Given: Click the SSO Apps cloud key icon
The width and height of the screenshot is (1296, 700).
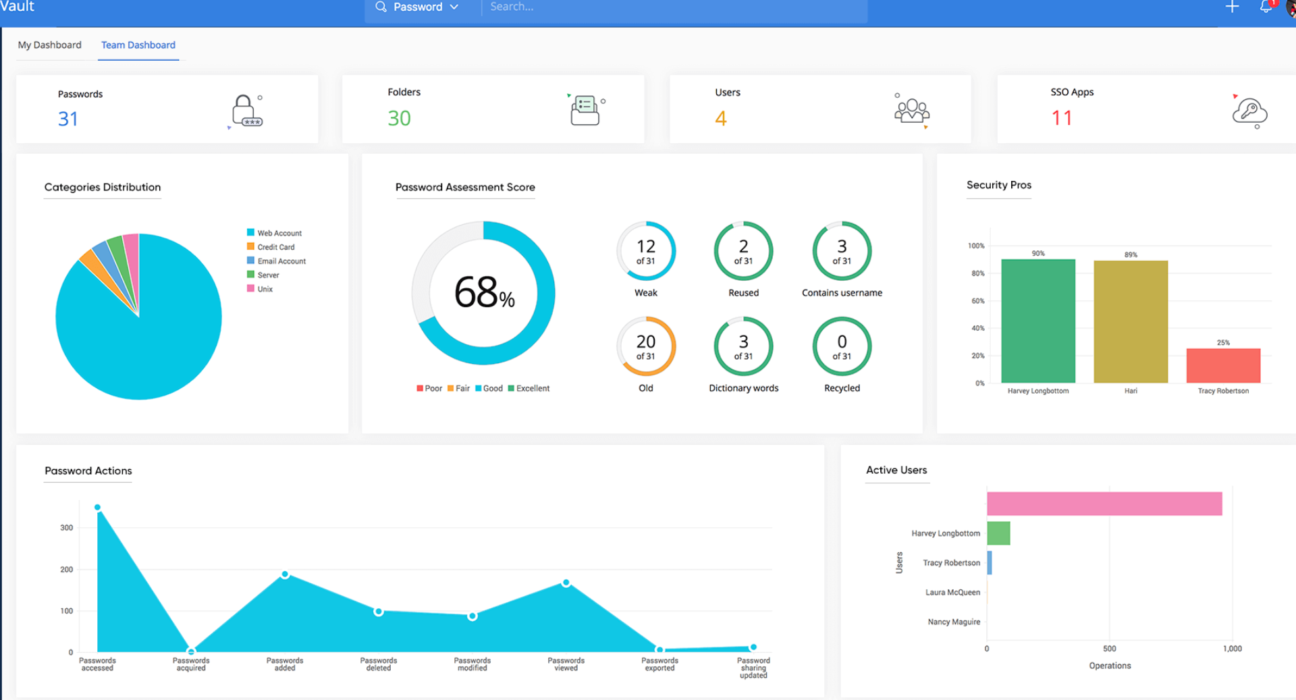Looking at the screenshot, I should pyautogui.click(x=1249, y=111).
